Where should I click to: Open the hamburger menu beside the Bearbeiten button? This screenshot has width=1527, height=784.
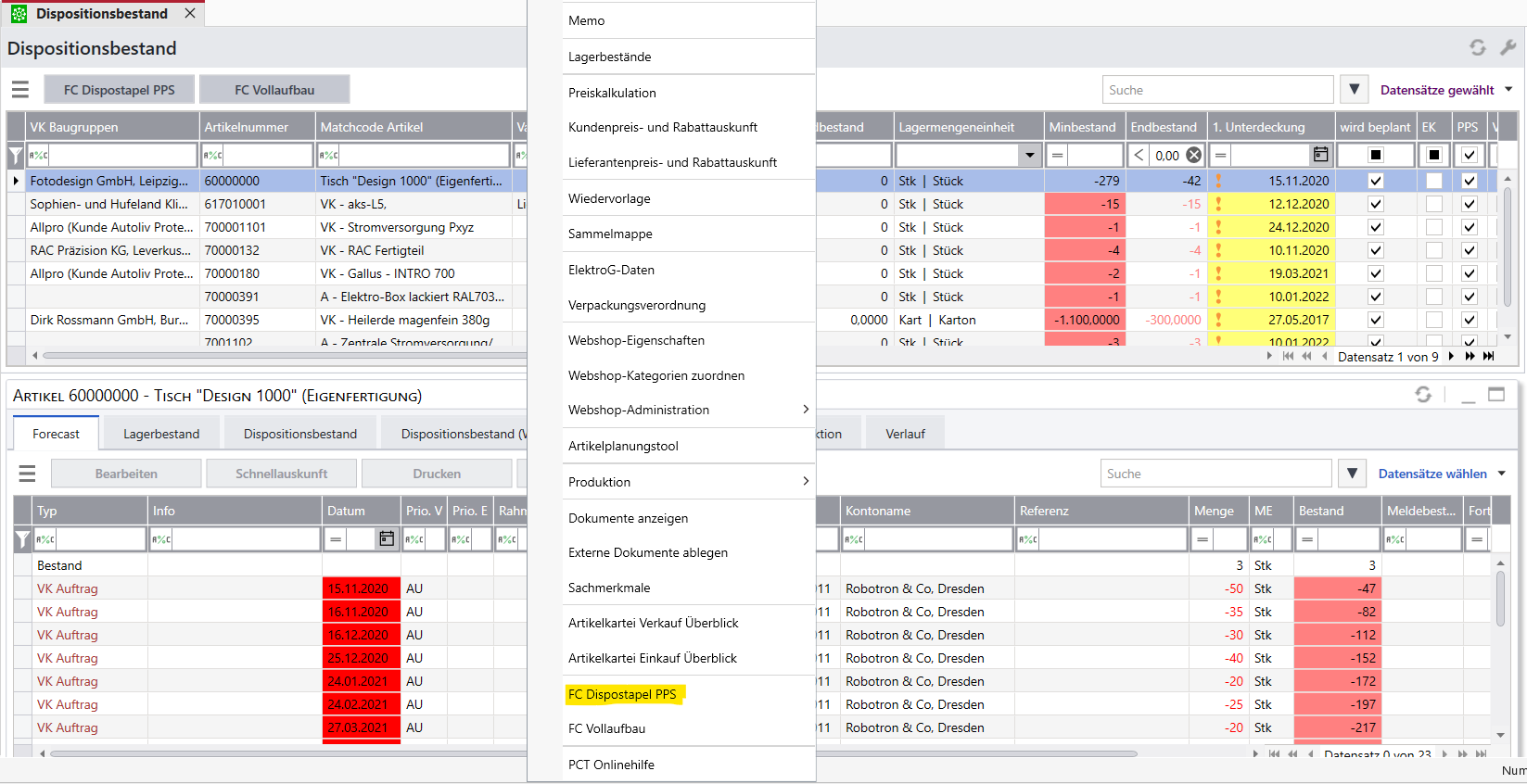27,474
